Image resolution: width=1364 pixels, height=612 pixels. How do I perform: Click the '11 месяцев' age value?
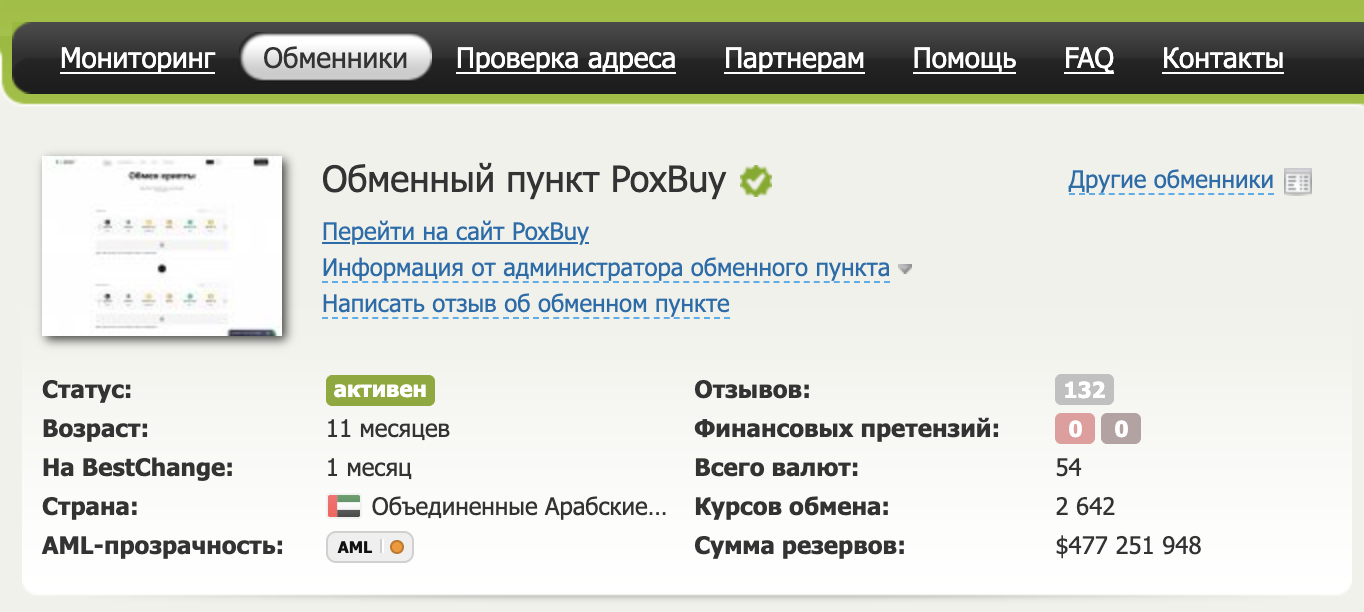388,430
